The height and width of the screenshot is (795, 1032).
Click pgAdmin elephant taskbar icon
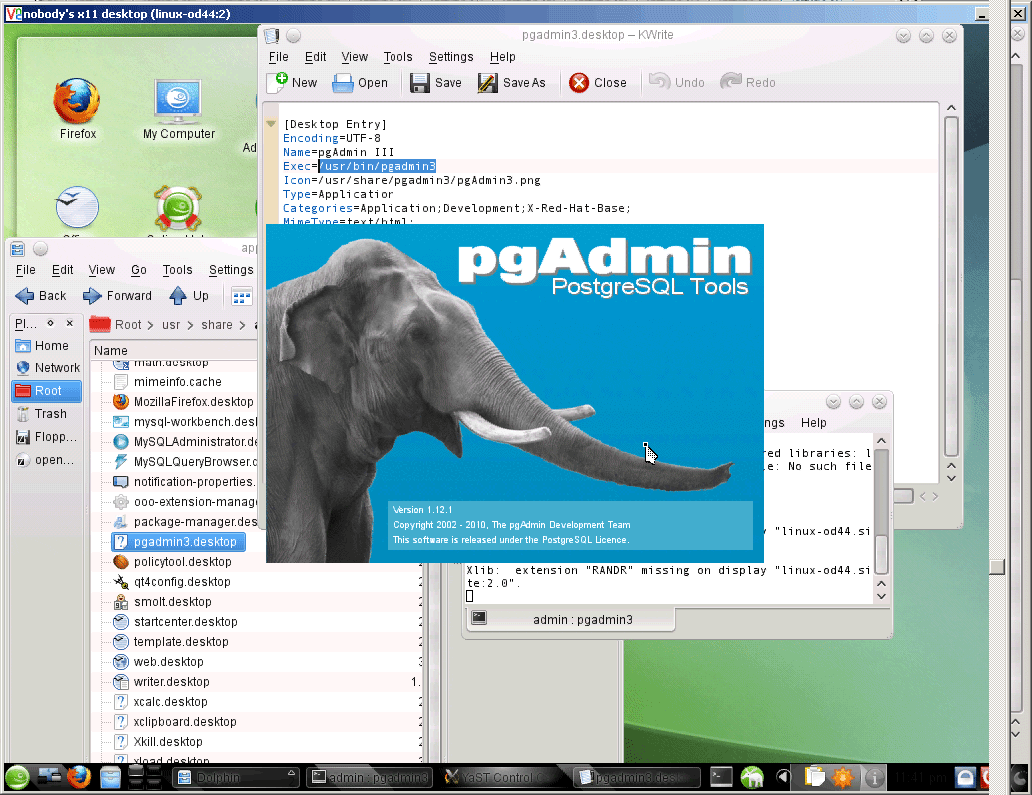[752, 777]
